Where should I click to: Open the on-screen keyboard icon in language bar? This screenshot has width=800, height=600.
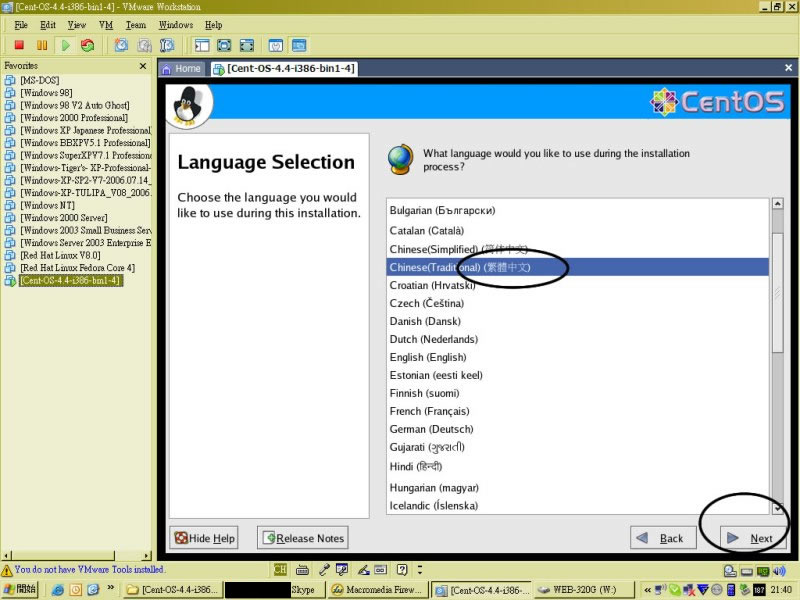(x=302, y=569)
